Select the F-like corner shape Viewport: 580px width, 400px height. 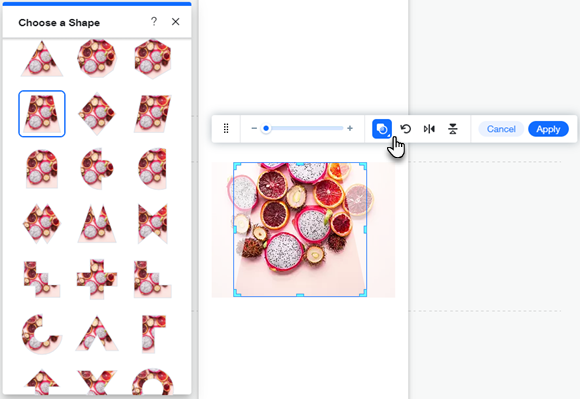point(154,334)
